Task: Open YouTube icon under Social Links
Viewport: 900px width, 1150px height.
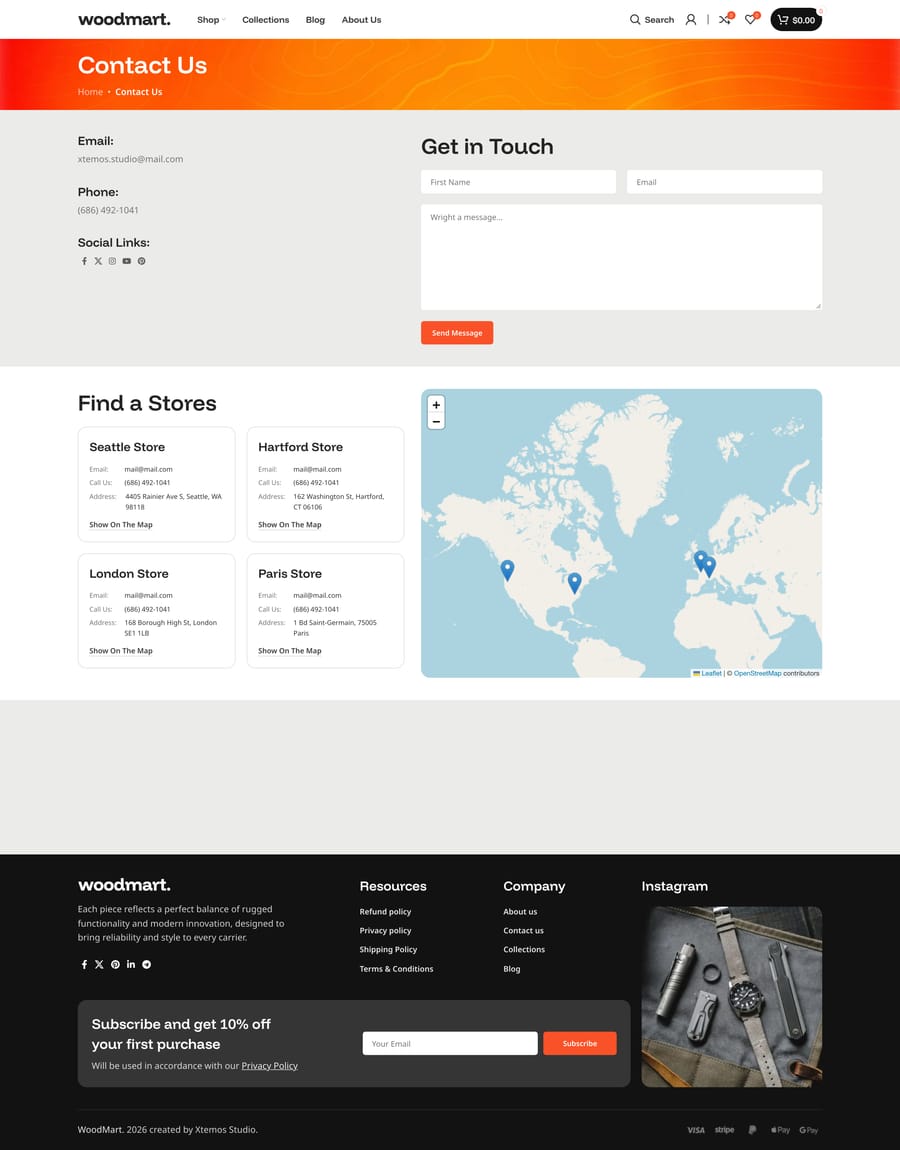Action: [x=127, y=261]
